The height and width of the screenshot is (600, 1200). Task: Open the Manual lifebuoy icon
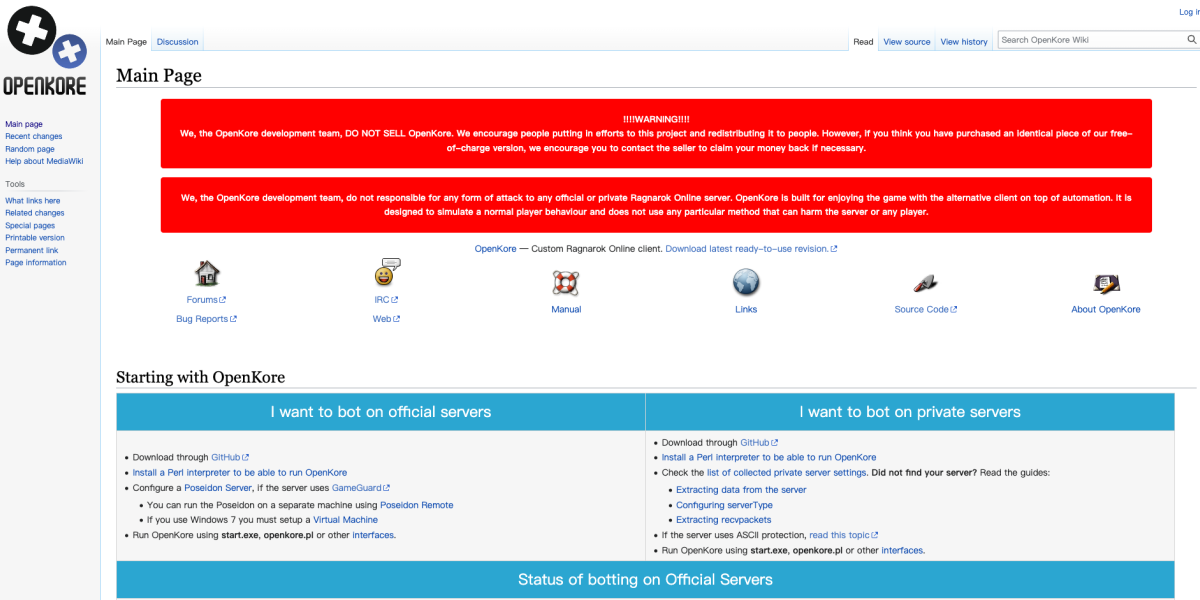[x=565, y=283]
